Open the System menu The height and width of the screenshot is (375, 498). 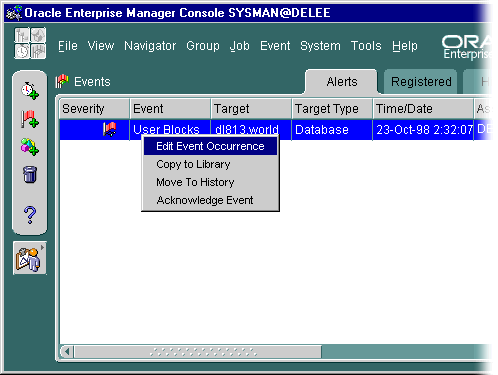click(320, 46)
